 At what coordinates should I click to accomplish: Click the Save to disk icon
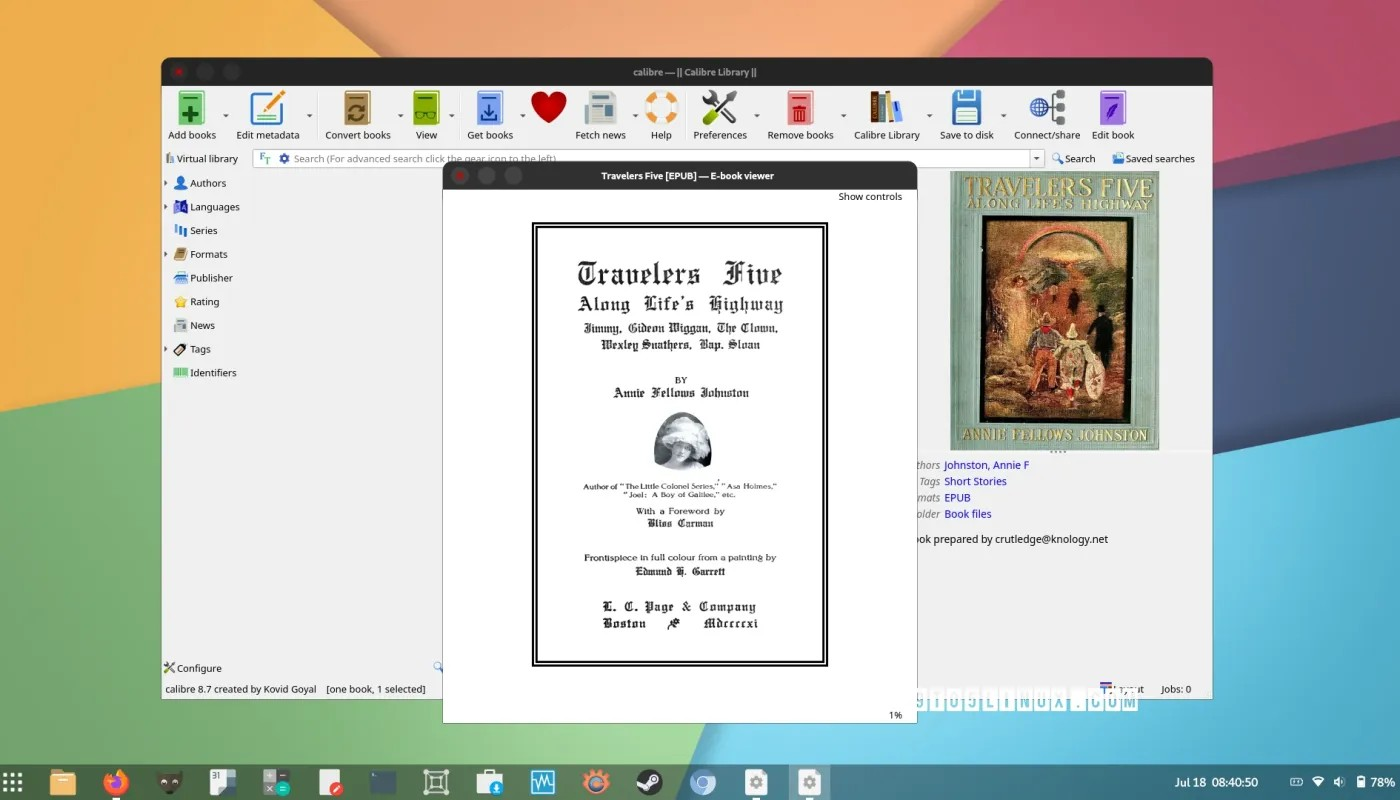tap(966, 109)
